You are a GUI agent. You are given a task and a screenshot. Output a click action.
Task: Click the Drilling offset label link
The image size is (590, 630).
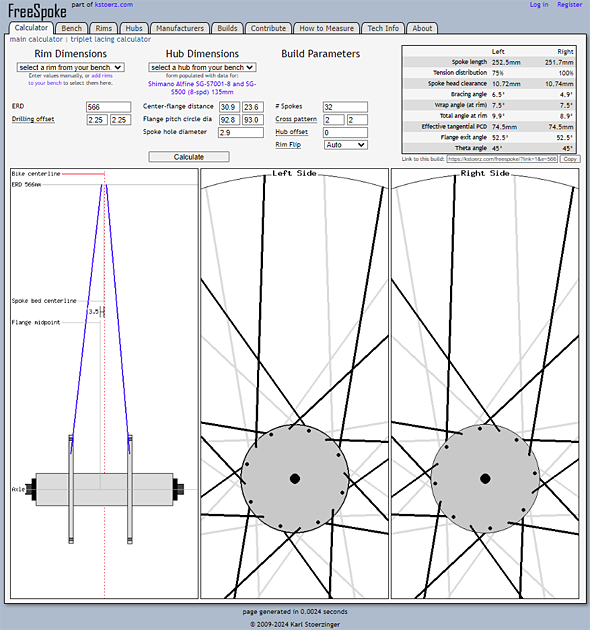(x=33, y=119)
